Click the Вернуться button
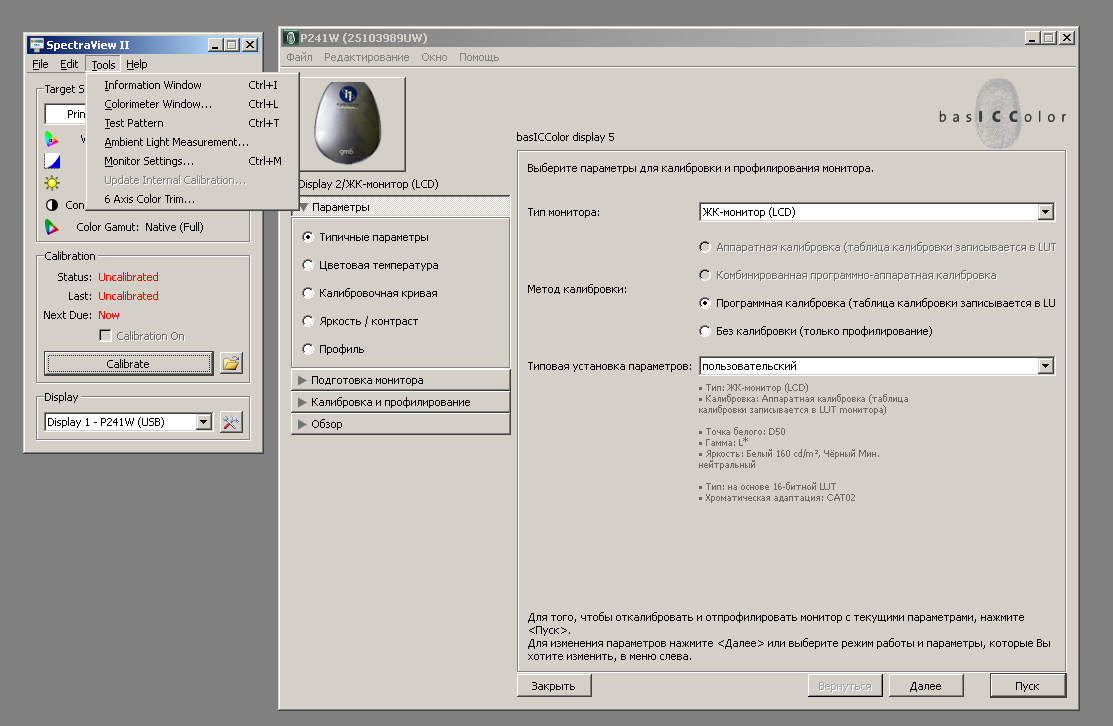 coord(845,686)
